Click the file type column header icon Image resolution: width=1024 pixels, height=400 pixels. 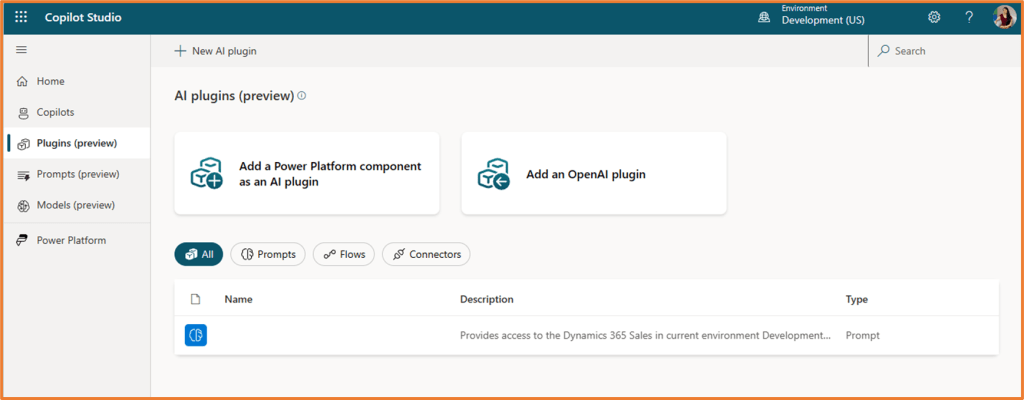[196, 299]
